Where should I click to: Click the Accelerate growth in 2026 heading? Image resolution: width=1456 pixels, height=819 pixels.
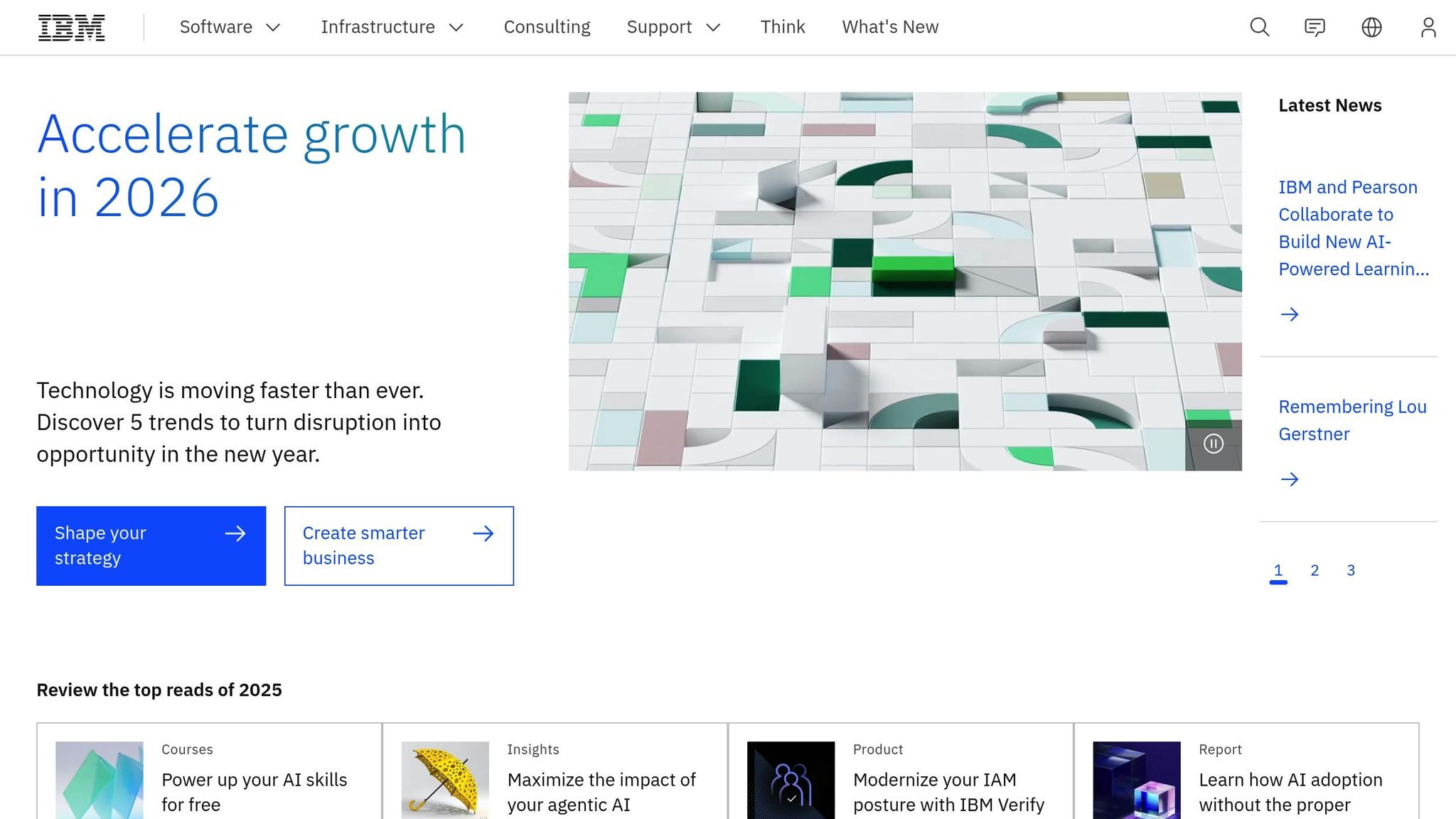252,165
